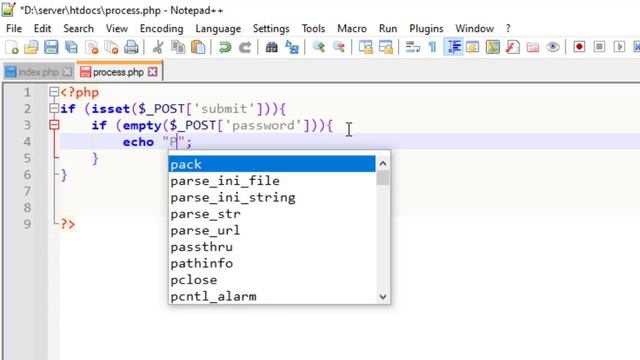This screenshot has width=640, height=360.
Task: Open the Encoding menu
Action: tap(162, 29)
